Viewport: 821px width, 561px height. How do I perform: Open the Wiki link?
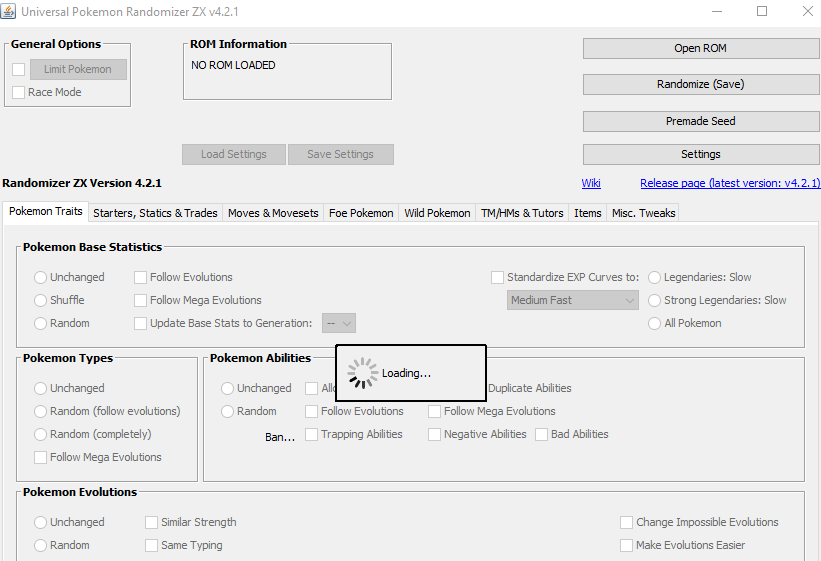(x=591, y=183)
